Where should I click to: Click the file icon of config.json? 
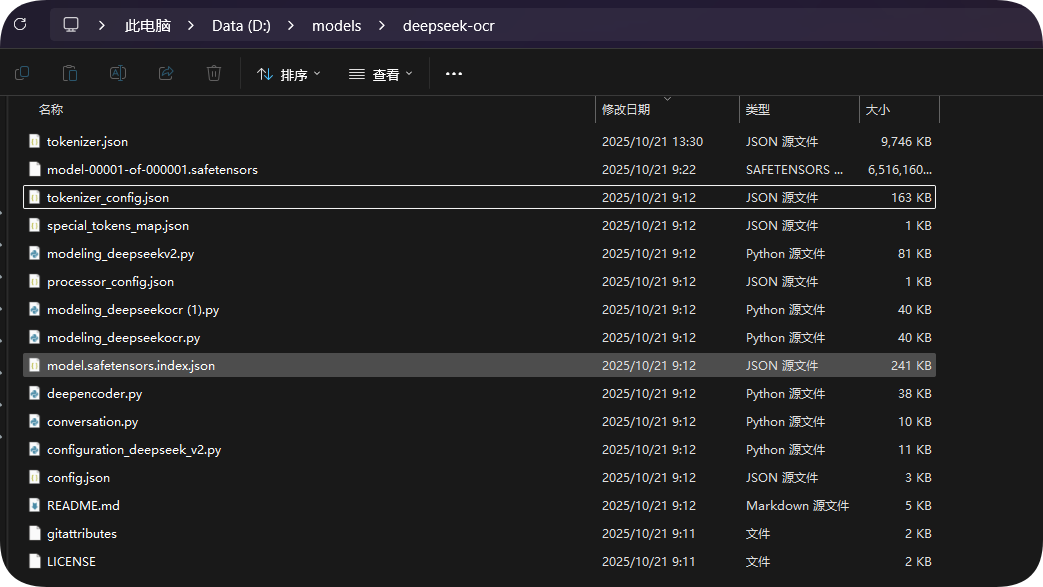[x=35, y=477]
